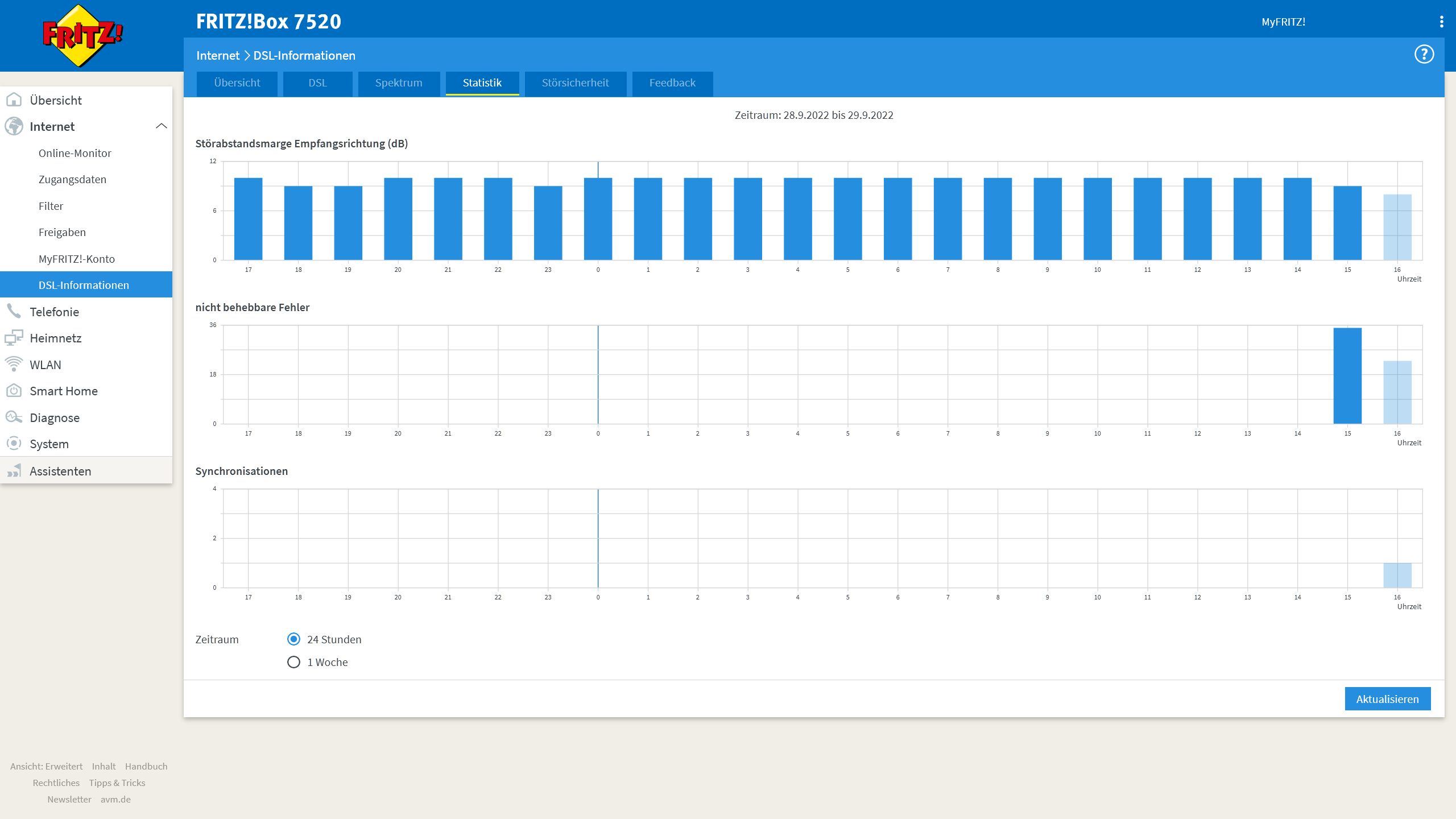Click the Heimnetz network icon
Viewport: 1456px width, 819px height.
14,338
